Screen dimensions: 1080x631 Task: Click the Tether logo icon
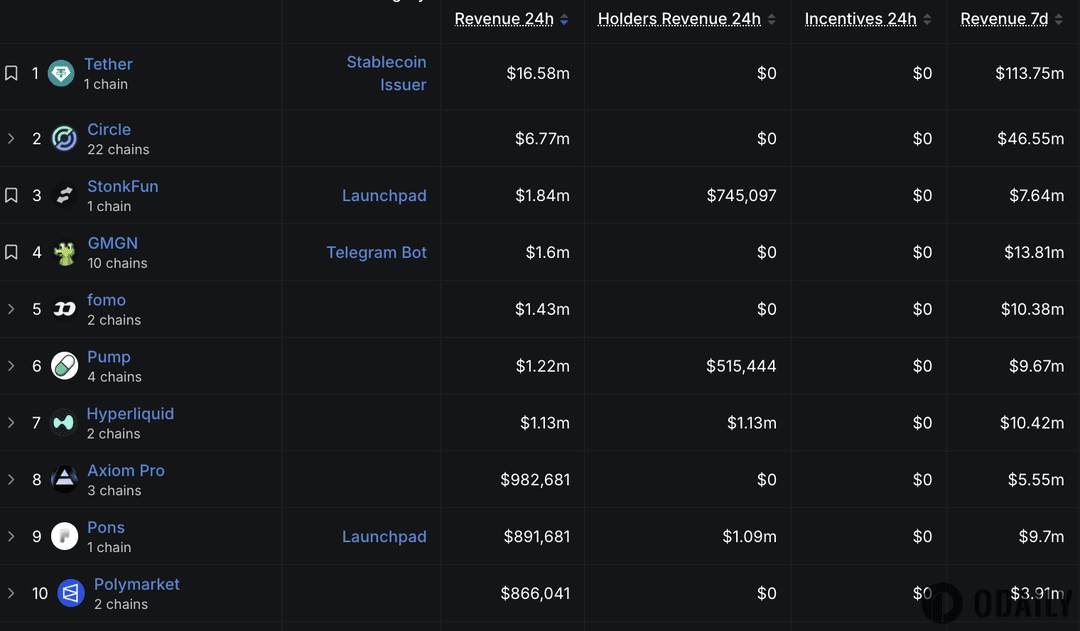click(61, 73)
